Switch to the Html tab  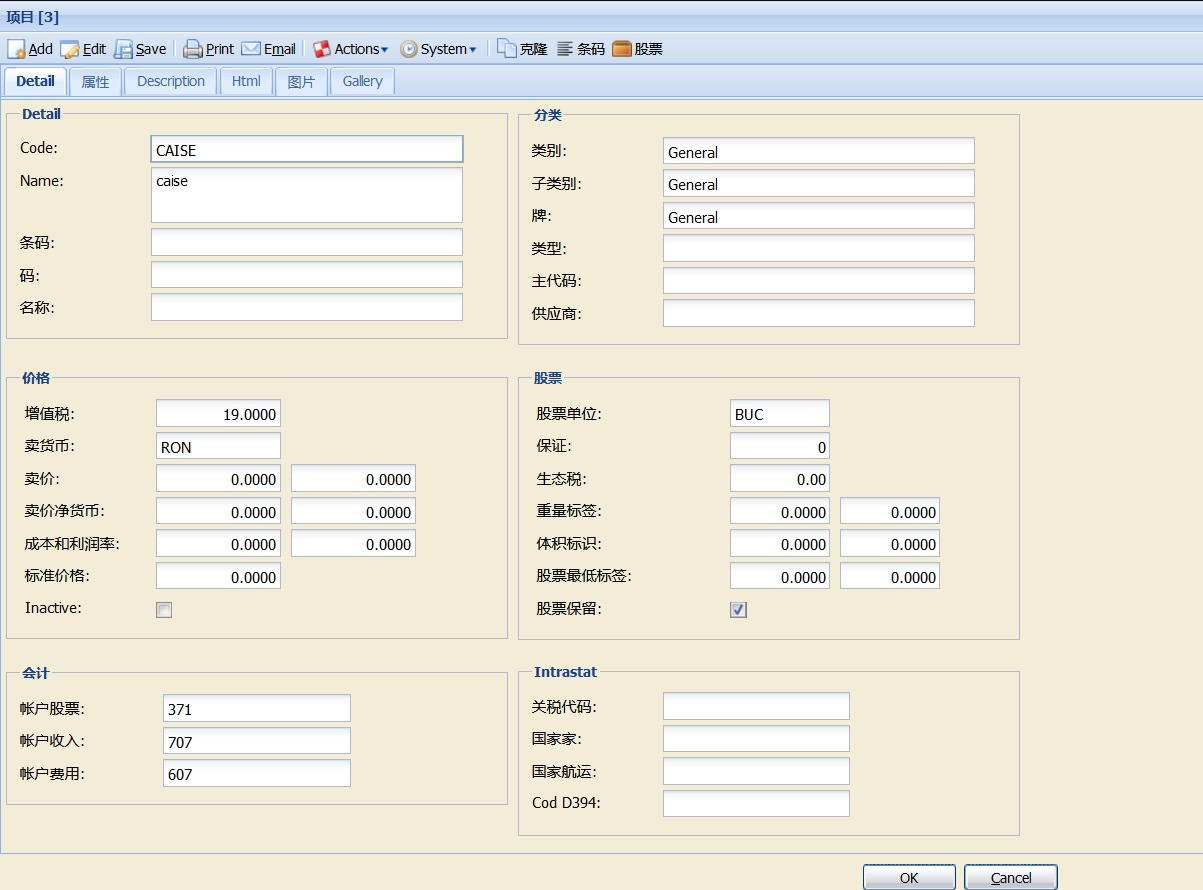click(246, 81)
